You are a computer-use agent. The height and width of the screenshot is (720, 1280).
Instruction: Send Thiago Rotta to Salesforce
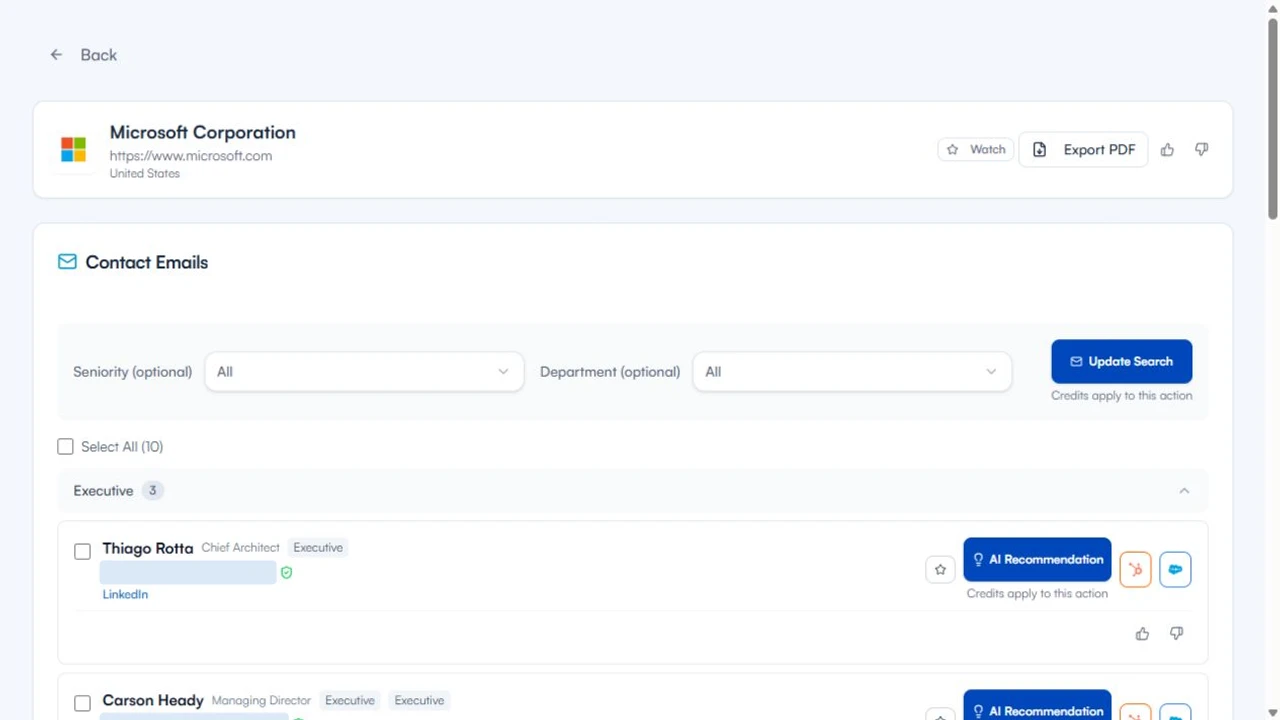coord(1175,569)
